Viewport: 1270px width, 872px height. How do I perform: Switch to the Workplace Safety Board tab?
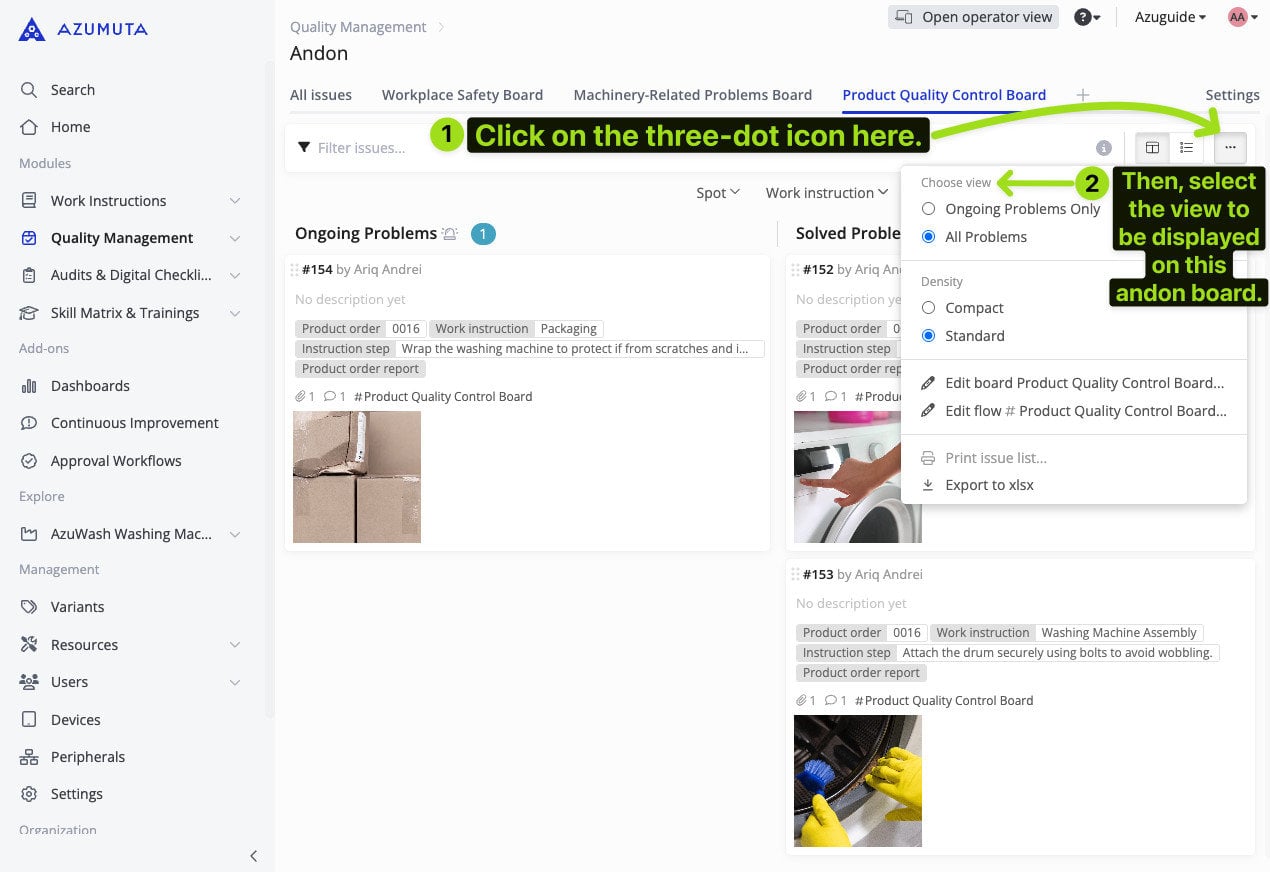(x=462, y=95)
